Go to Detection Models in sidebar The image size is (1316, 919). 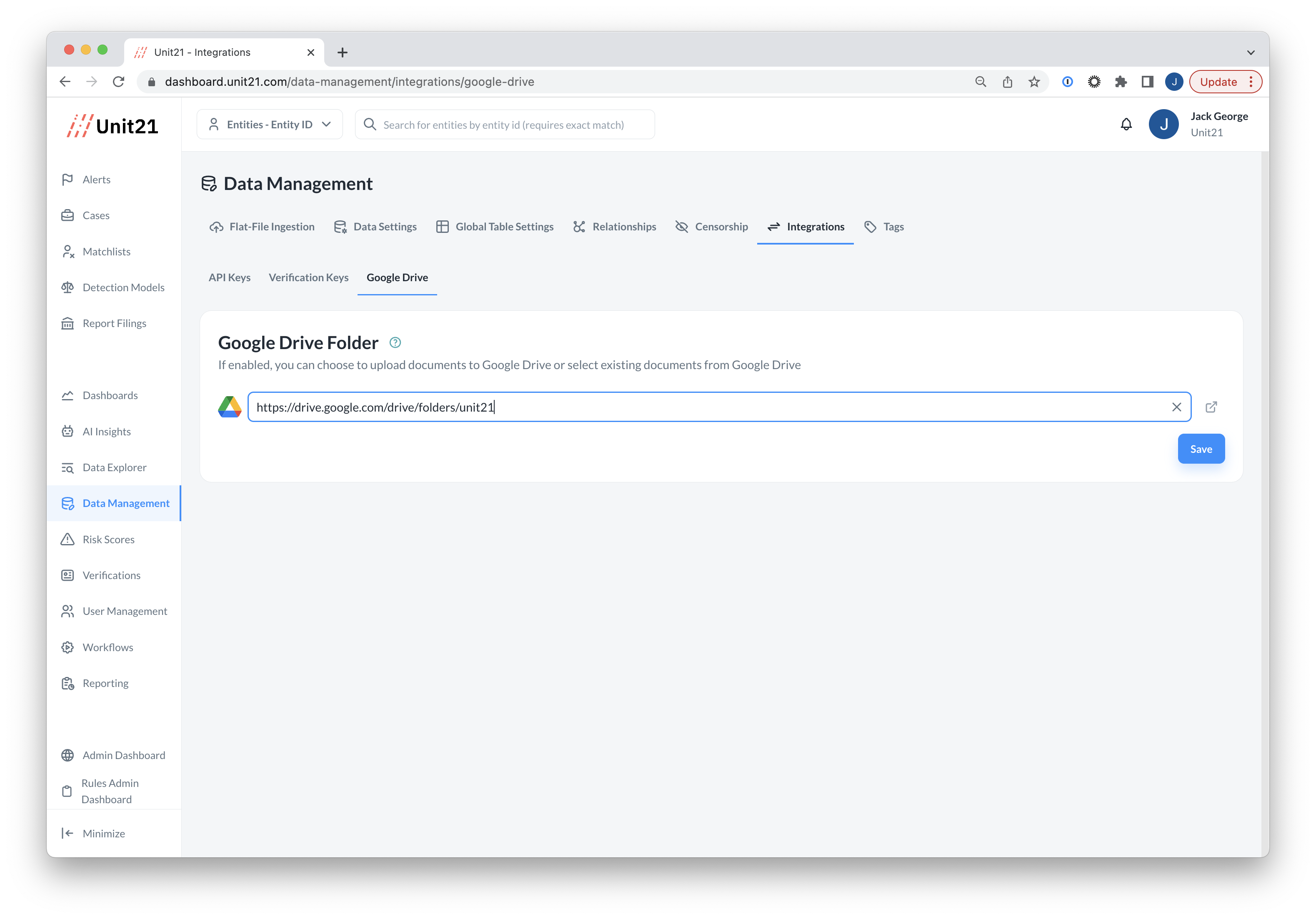(x=123, y=287)
